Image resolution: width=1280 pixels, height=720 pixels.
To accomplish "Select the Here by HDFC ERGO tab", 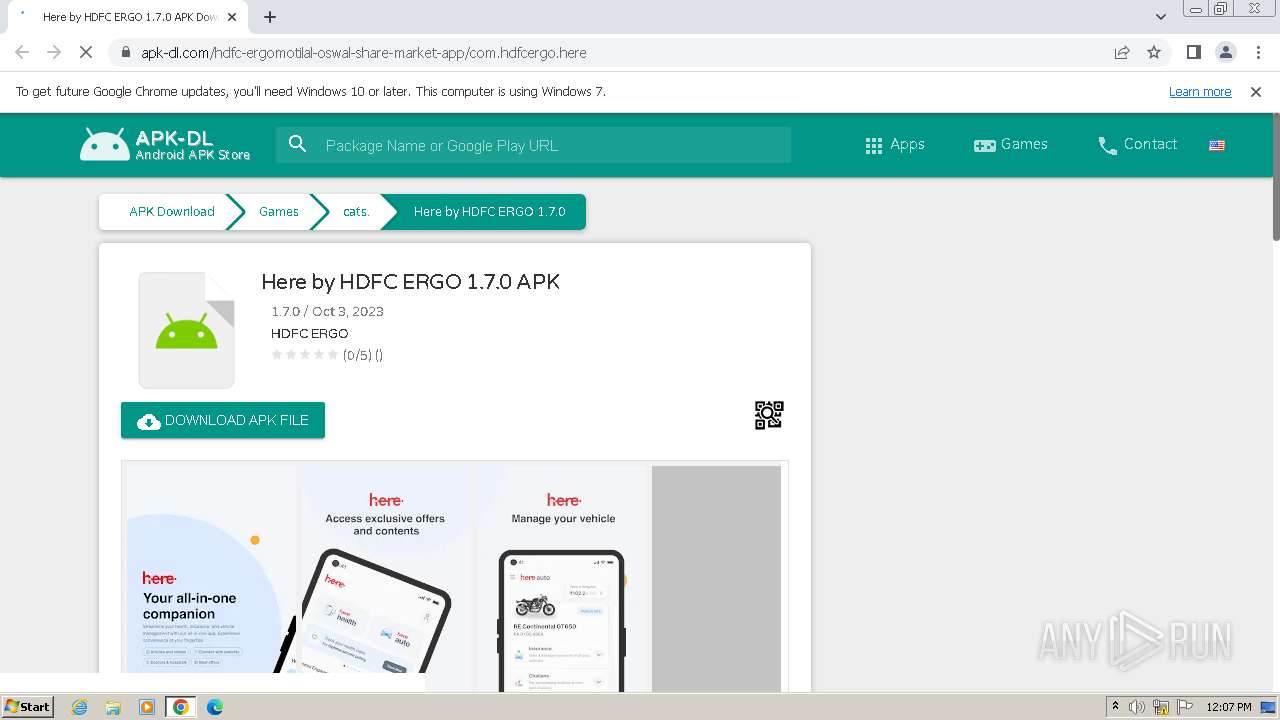I will tap(128, 17).
